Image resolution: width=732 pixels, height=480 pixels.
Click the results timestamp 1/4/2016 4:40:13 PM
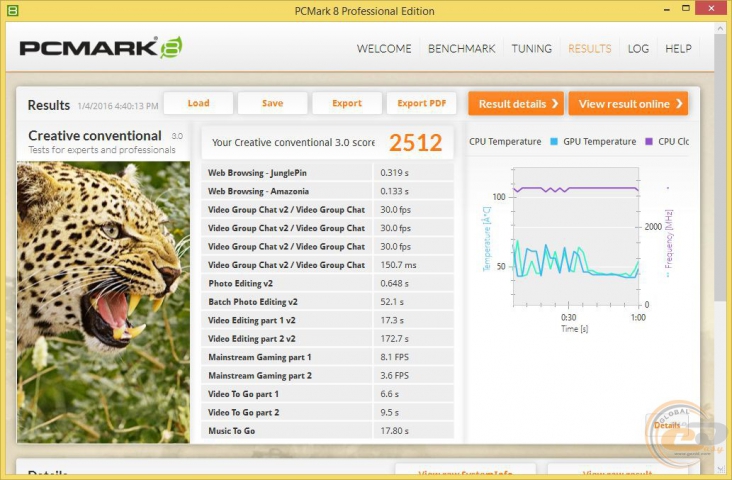[118, 106]
